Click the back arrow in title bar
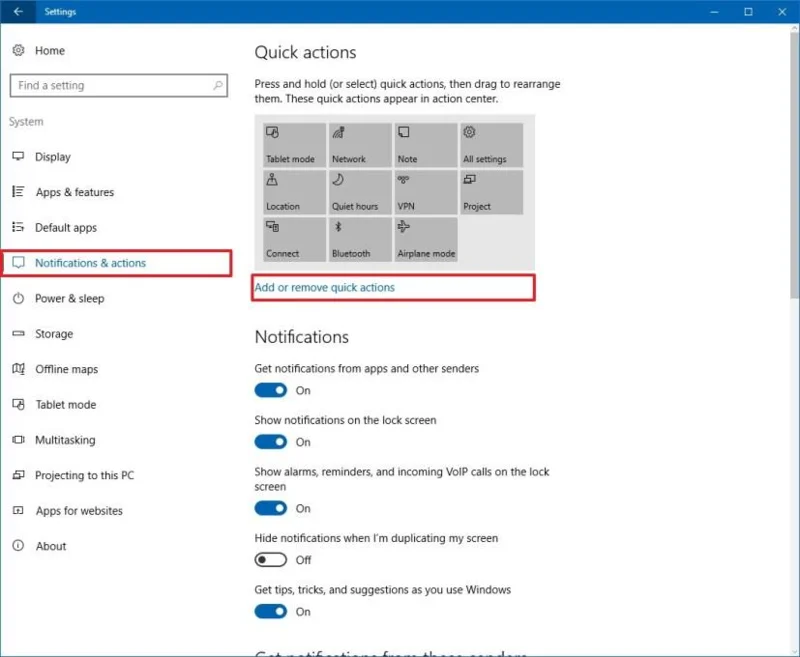The width and height of the screenshot is (800, 657). coord(18,11)
